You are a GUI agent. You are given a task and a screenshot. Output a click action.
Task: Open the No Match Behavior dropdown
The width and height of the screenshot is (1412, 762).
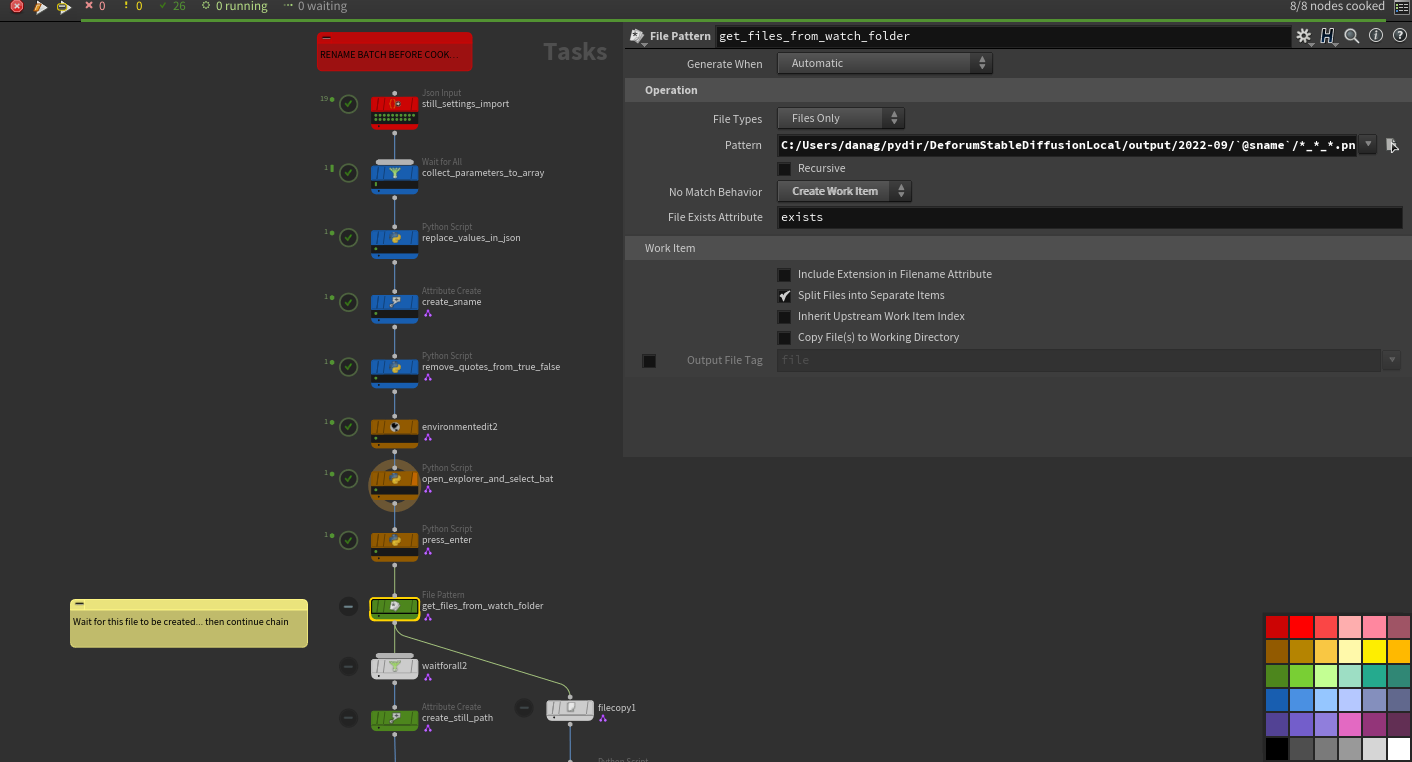tap(844, 191)
